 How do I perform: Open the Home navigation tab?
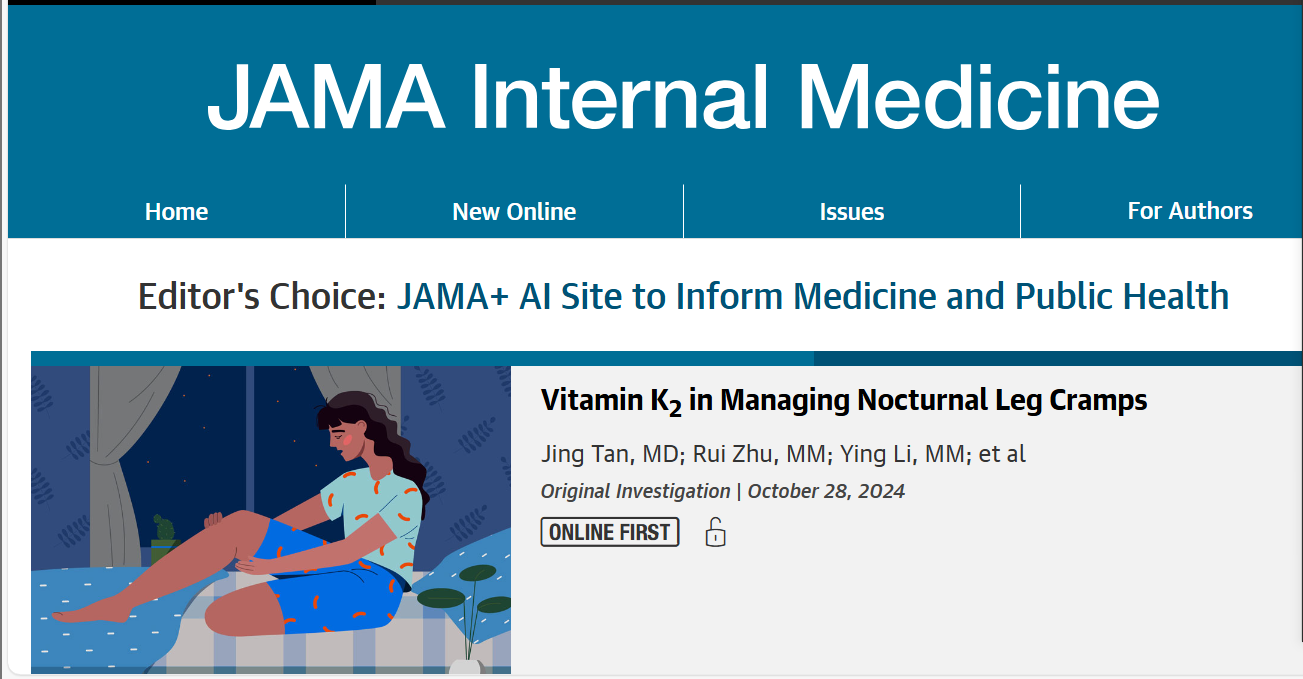point(176,212)
